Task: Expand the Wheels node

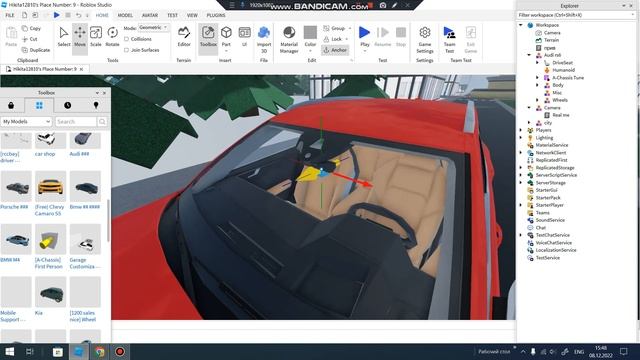Action: click(538, 100)
